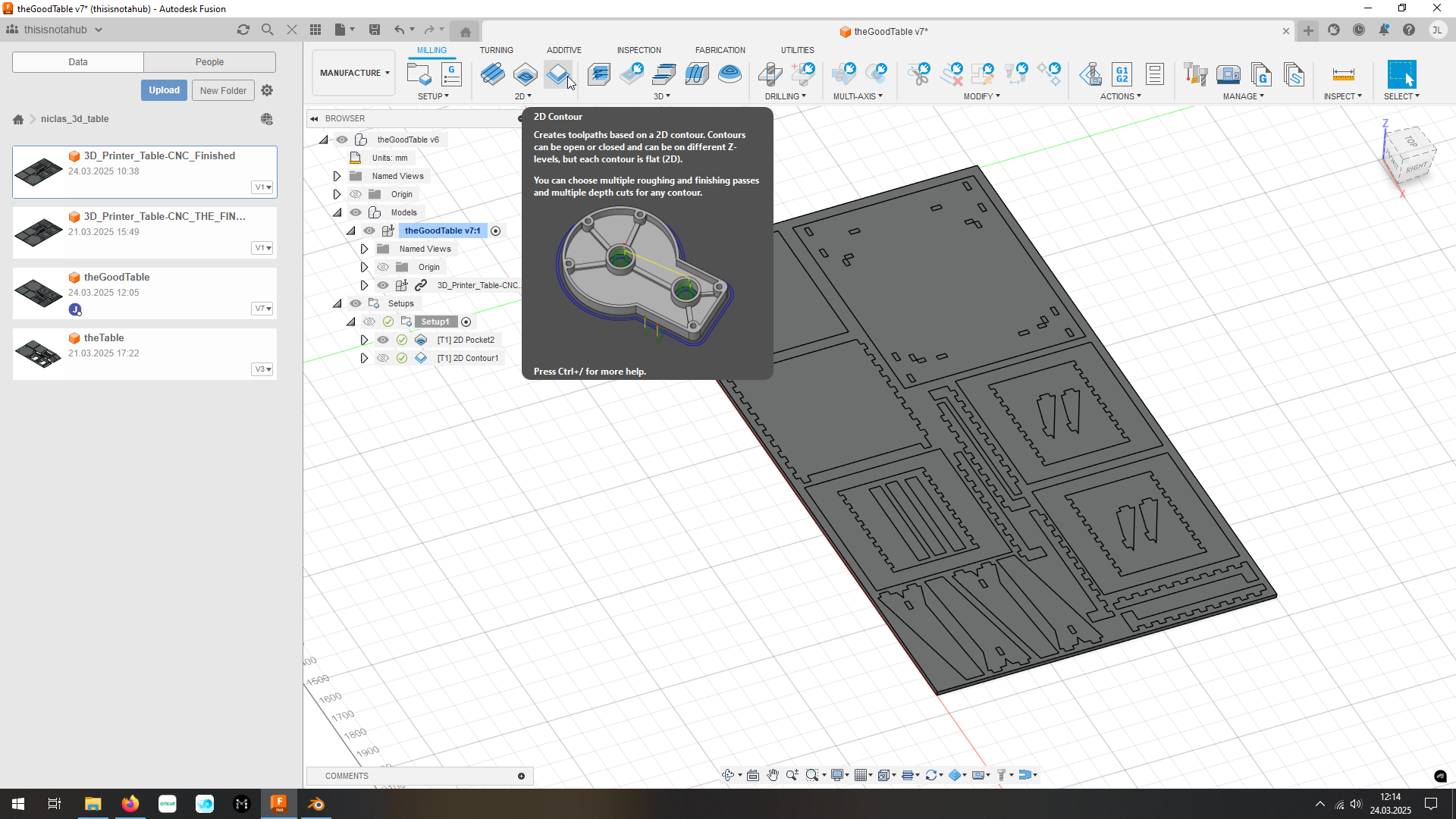Screen dimensions: 1456x819
Task: Switch to the UTILITIES tab
Action: click(x=798, y=50)
